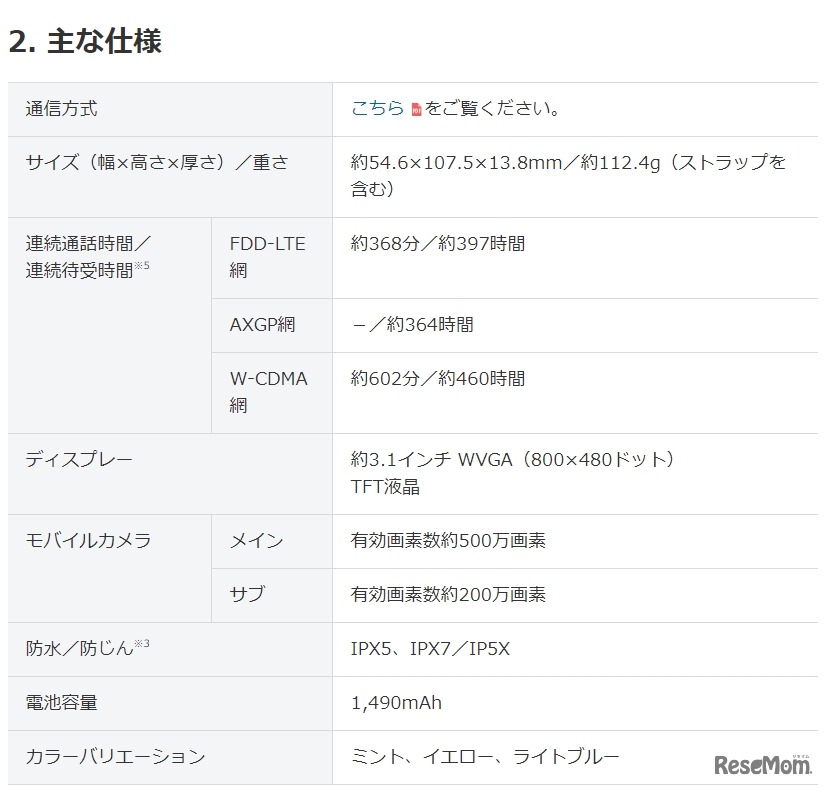
Task: Click the 1,490mAh battery value
Action: click(396, 703)
